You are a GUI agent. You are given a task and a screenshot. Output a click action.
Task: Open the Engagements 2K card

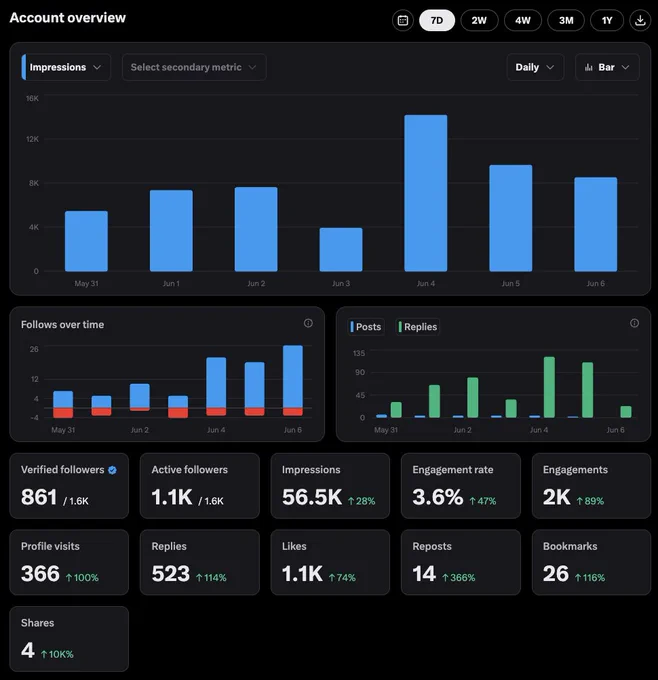(591, 486)
